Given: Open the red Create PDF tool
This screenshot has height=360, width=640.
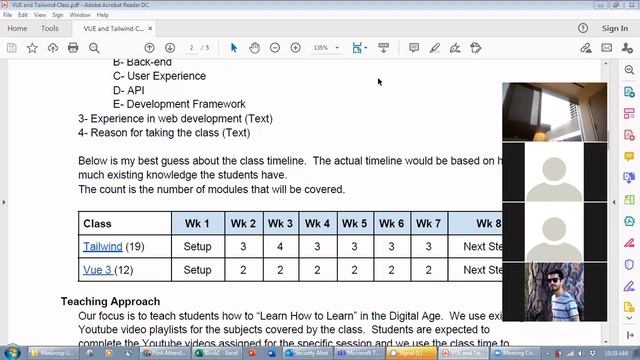Looking at the screenshot, I should [x=629, y=135].
